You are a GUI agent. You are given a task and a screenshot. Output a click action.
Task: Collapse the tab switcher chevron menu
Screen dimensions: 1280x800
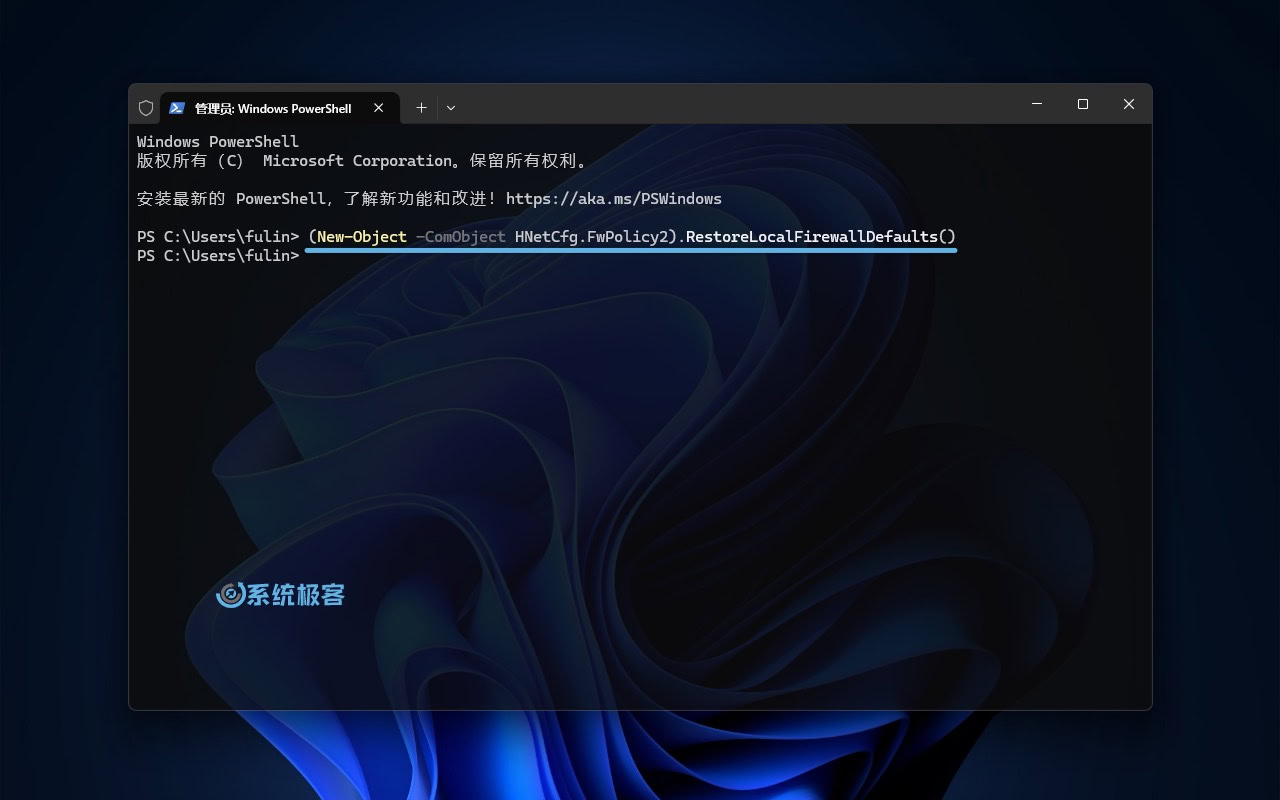(451, 107)
